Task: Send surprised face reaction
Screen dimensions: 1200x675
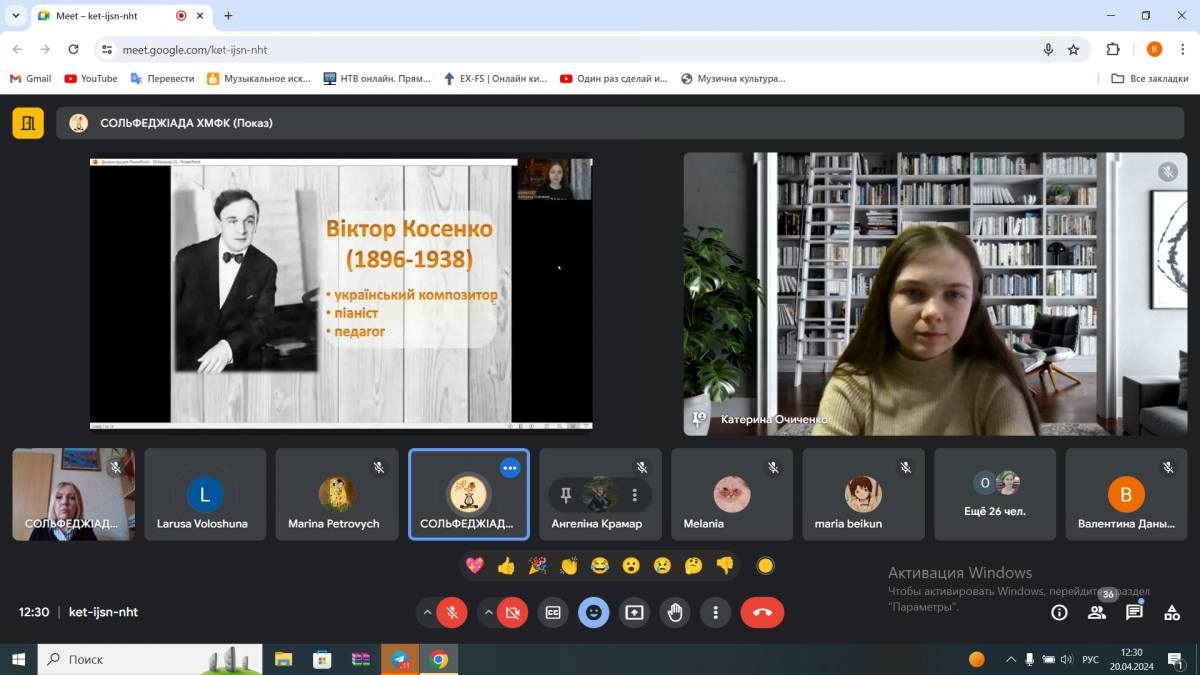Action: [631, 565]
